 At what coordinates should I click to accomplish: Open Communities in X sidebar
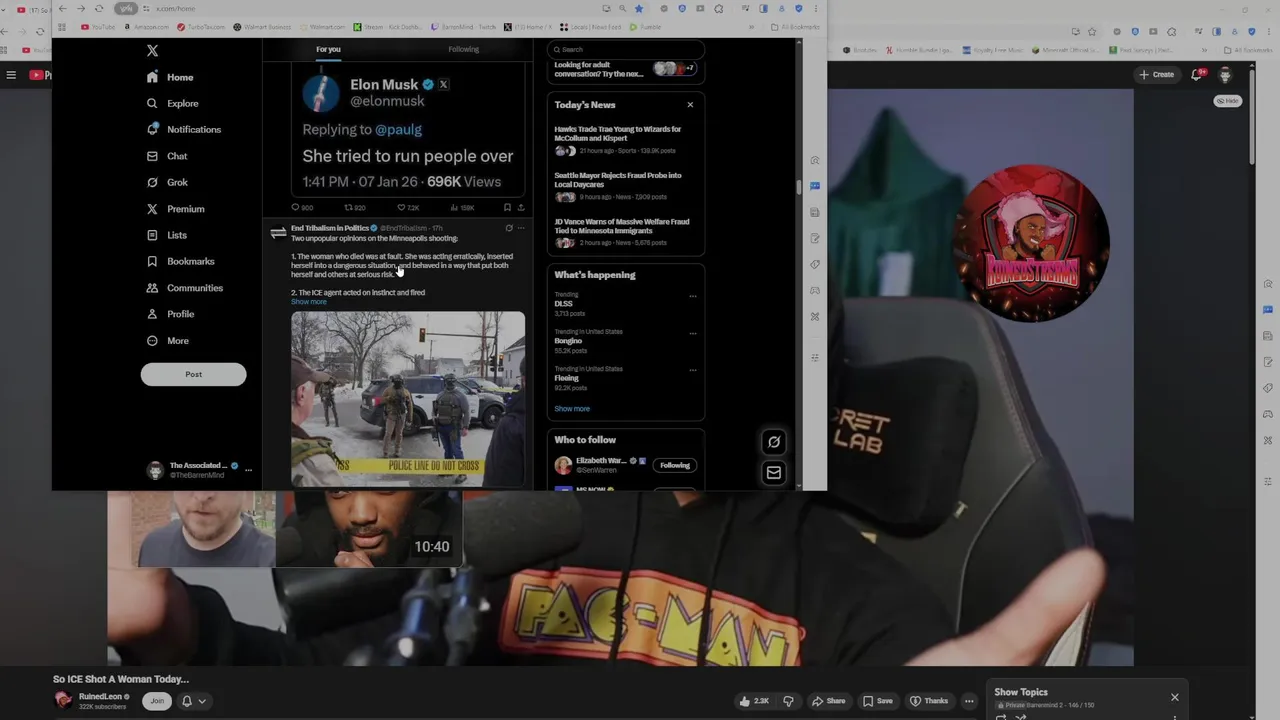click(184, 288)
